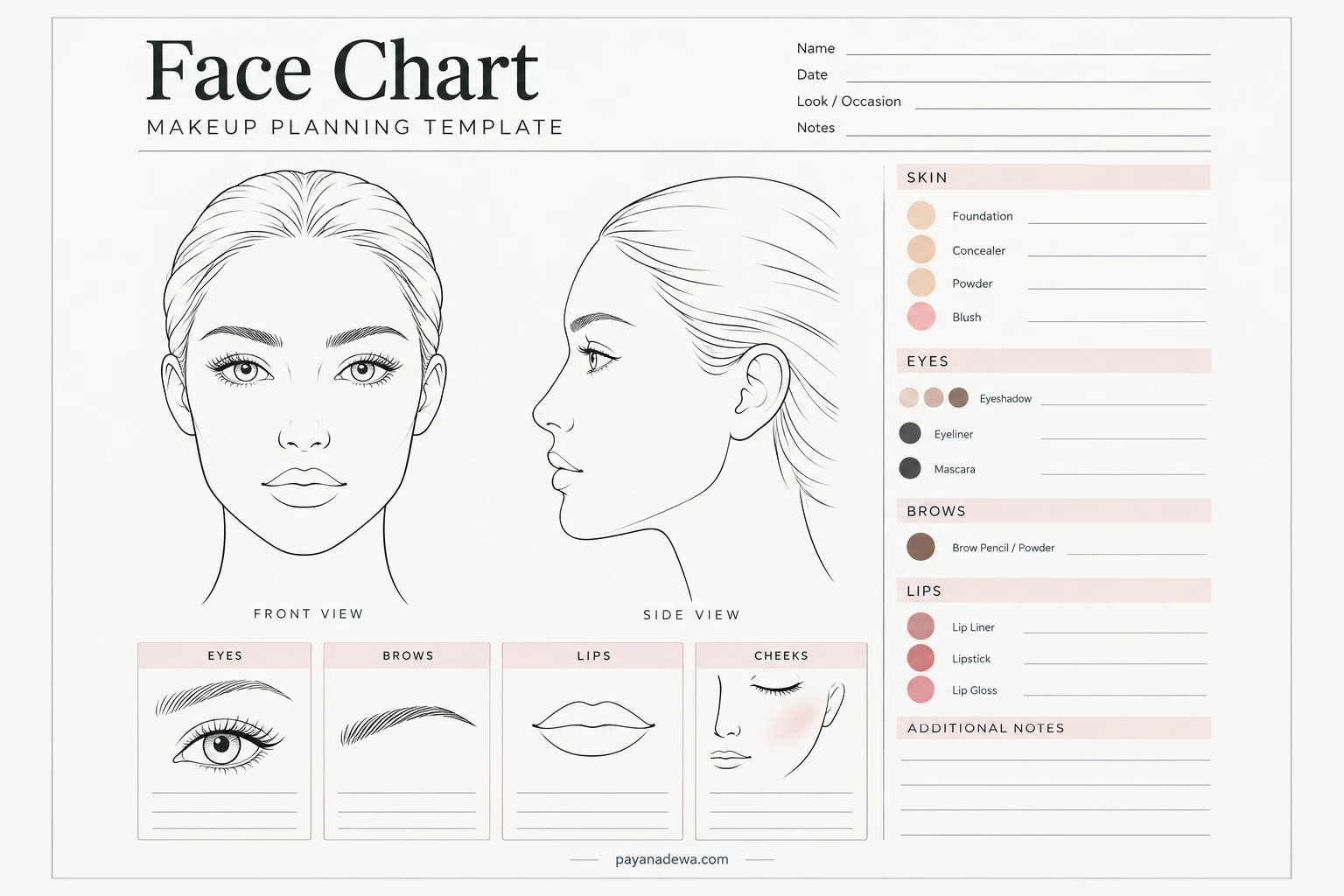Click the SIDE VIEW label
The image size is (1344, 896).
691,615
